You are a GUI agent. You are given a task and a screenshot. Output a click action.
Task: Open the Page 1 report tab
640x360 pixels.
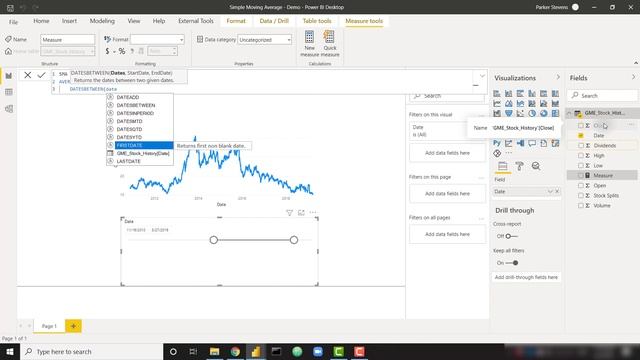[x=49, y=326]
